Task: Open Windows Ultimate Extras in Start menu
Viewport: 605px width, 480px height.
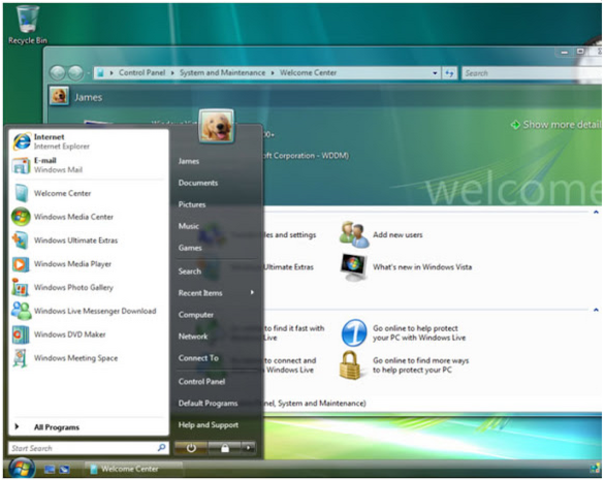Action: click(89, 240)
